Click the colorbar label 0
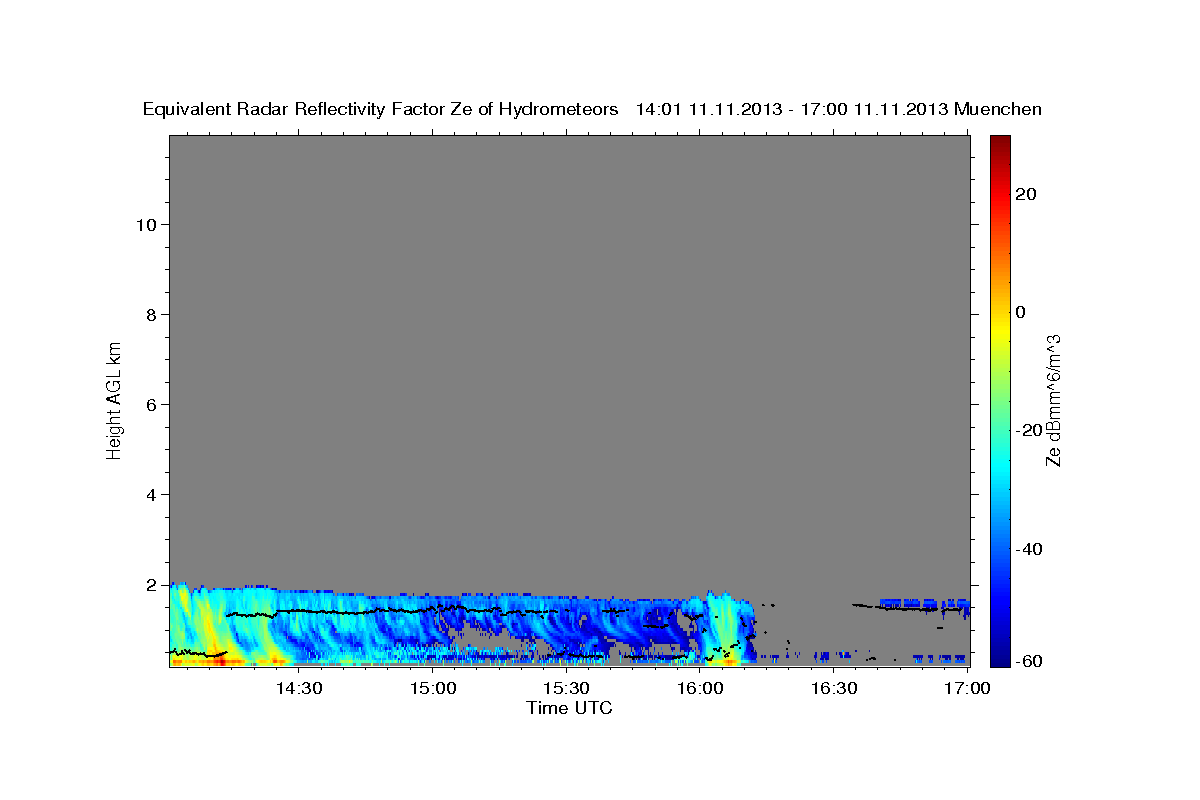1200x800 pixels. [1021, 312]
